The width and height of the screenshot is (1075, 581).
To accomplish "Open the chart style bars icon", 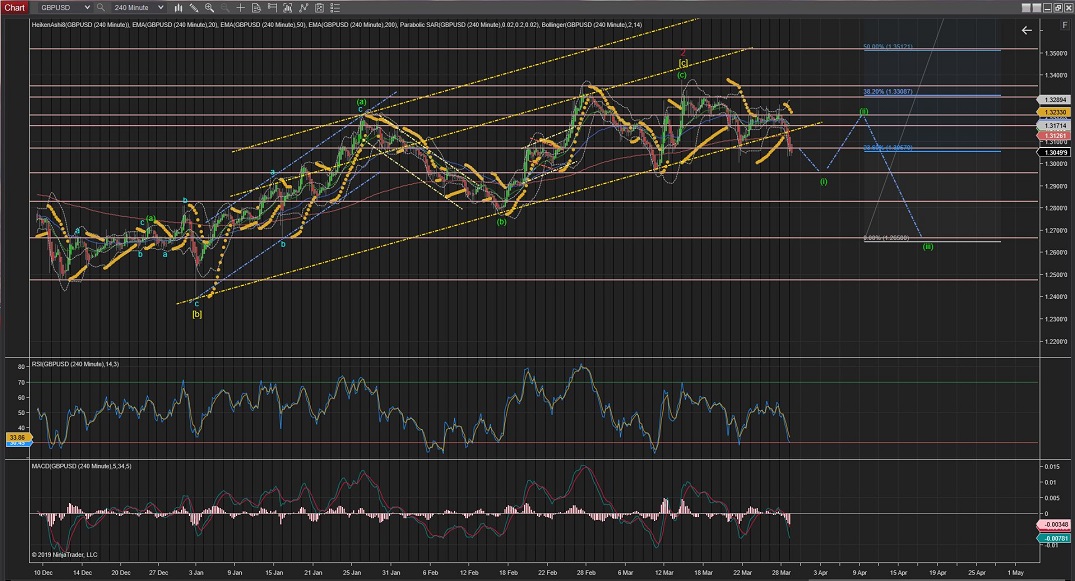I will pos(178,8).
